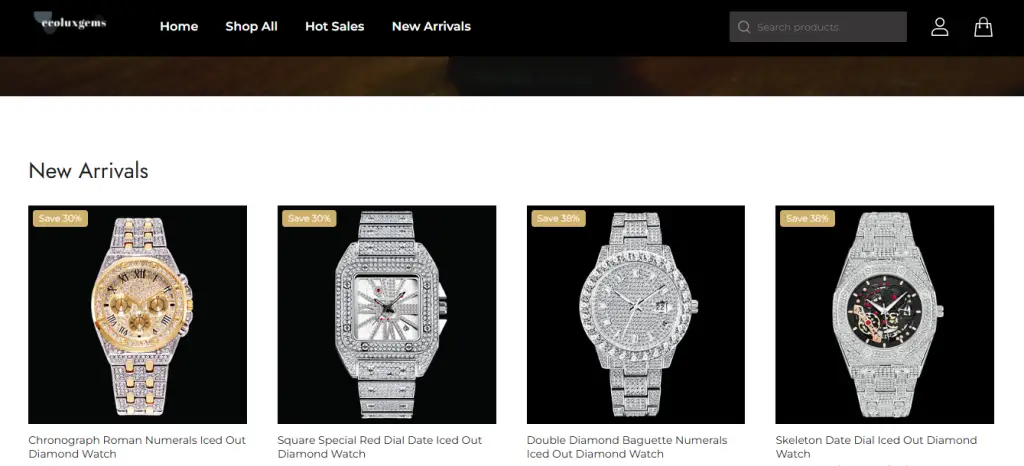1024x466 pixels.
Task: Click the New Arrivals section heading
Action: [88, 171]
